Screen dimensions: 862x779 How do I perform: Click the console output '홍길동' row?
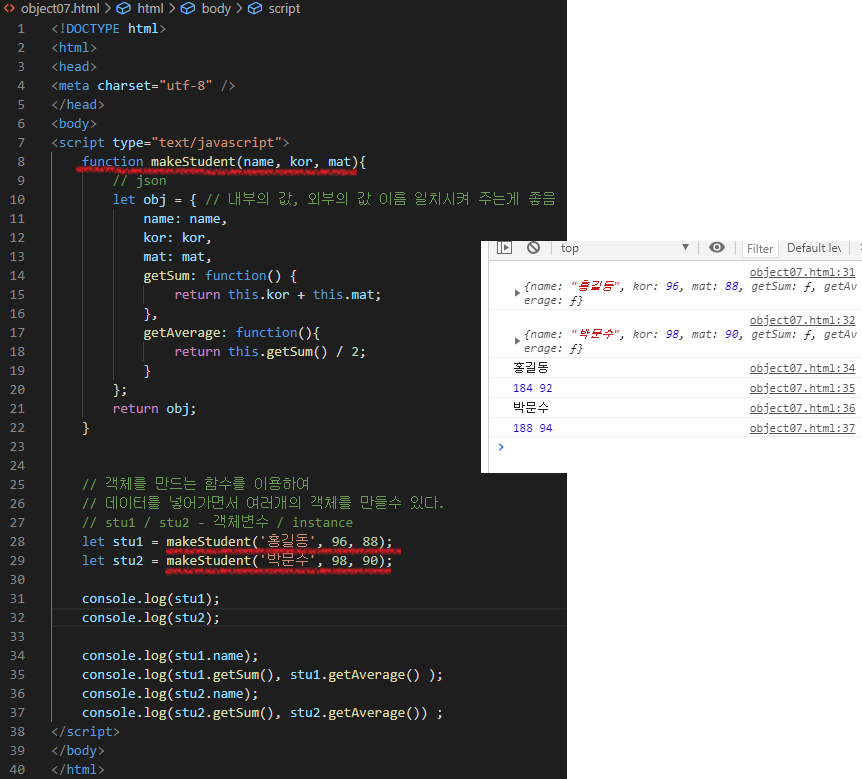(x=675, y=368)
